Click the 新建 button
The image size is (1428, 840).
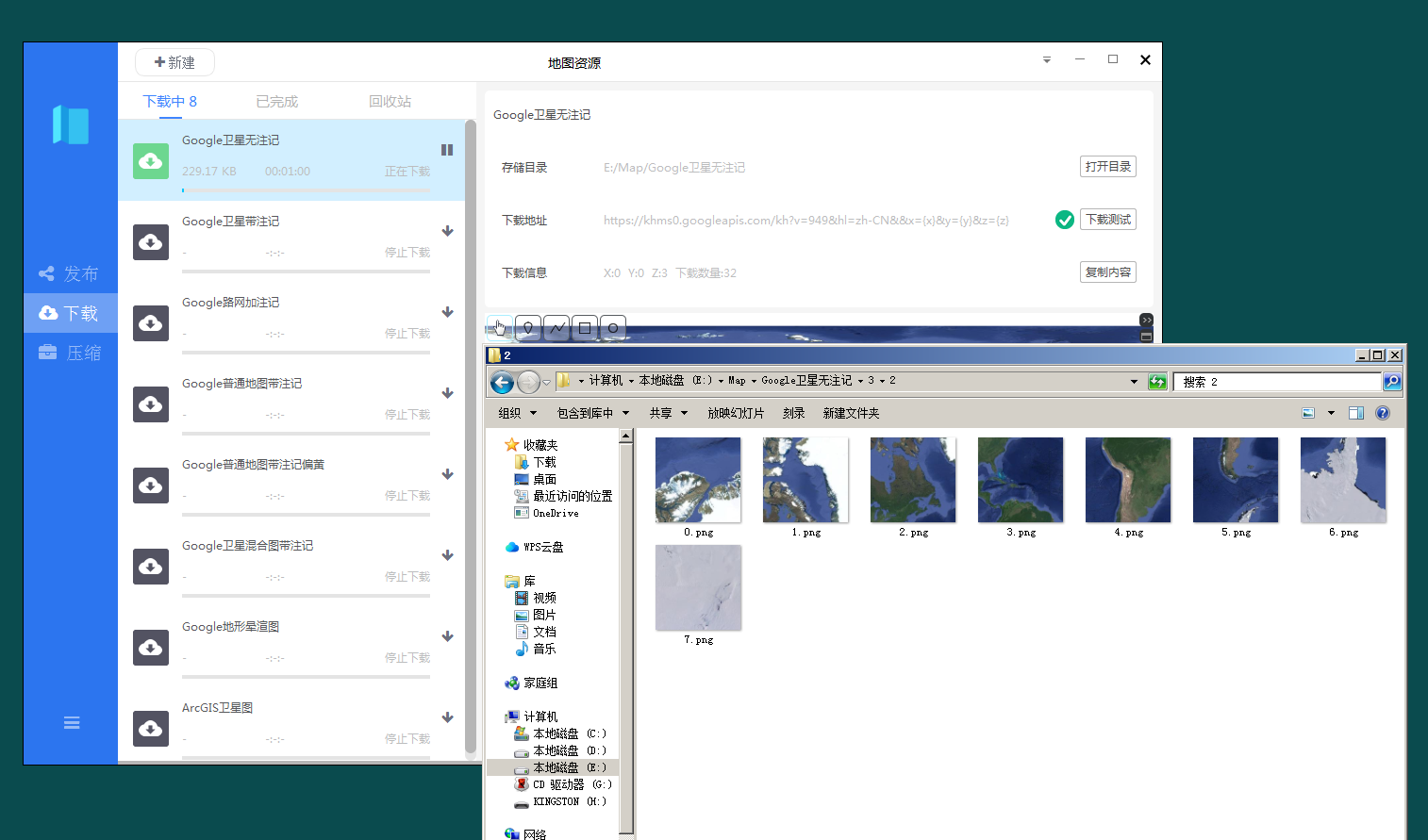point(174,62)
